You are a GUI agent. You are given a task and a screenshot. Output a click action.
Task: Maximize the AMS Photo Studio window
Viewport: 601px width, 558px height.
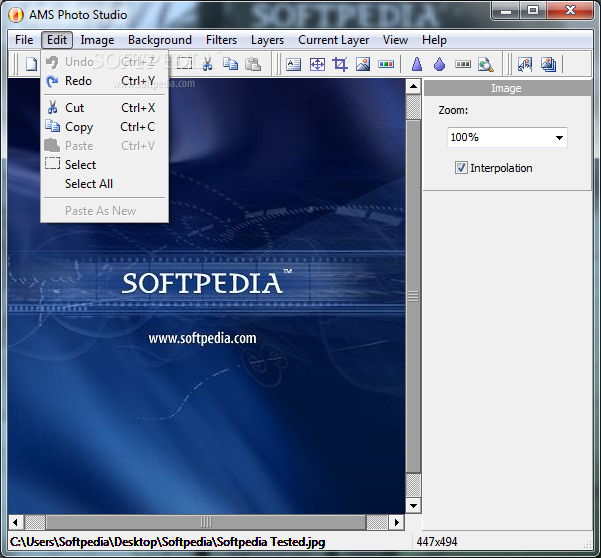tap(533, 11)
